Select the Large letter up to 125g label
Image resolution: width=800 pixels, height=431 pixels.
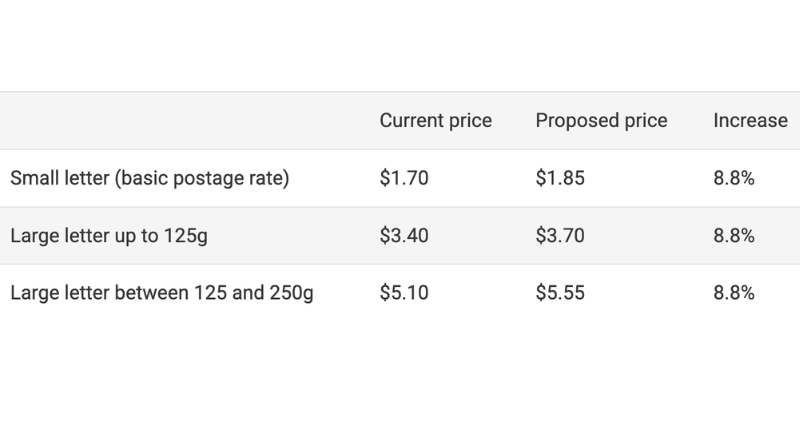pos(108,236)
